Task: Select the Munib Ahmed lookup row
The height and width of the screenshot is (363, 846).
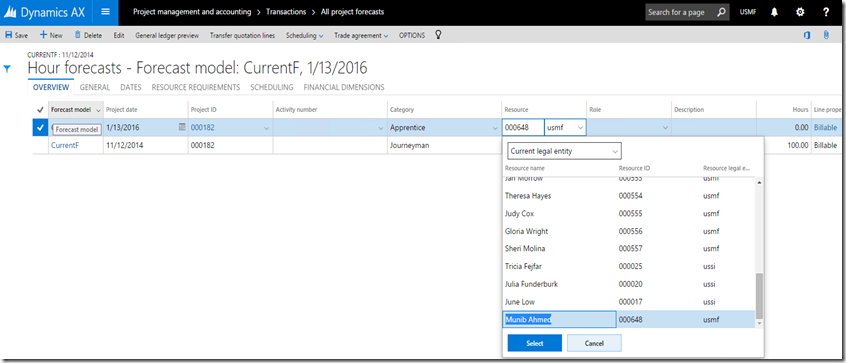Action: click(628, 319)
